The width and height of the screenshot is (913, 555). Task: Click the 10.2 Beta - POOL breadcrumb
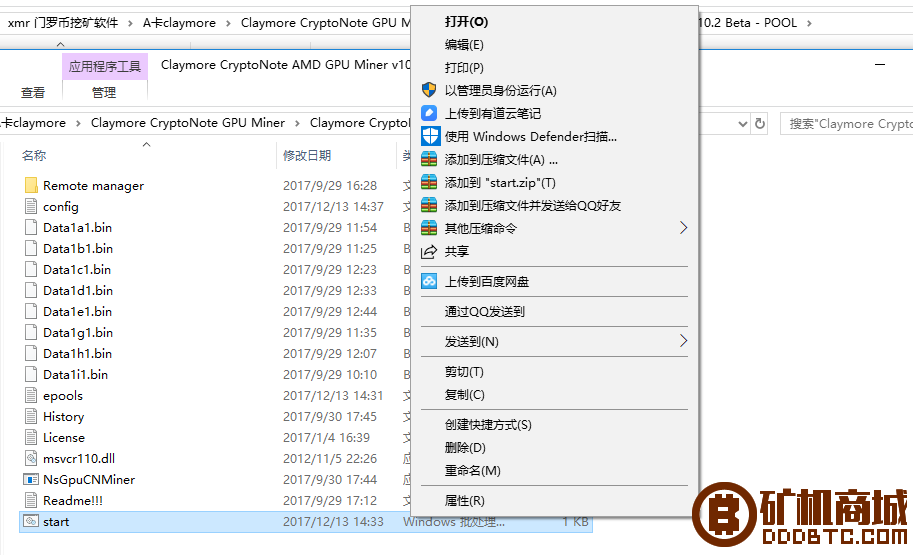(x=748, y=23)
